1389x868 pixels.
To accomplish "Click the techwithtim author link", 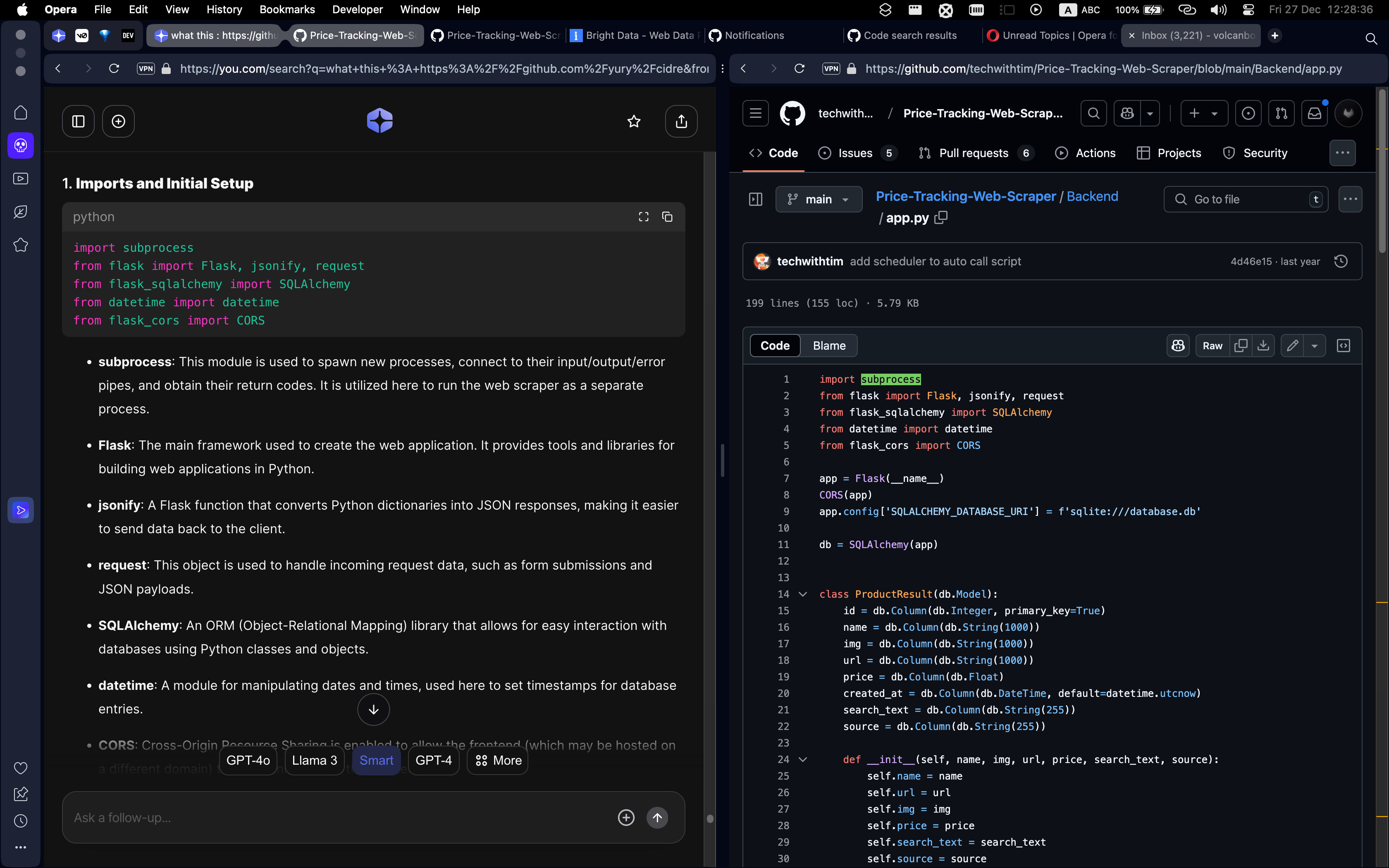I will pos(809,261).
